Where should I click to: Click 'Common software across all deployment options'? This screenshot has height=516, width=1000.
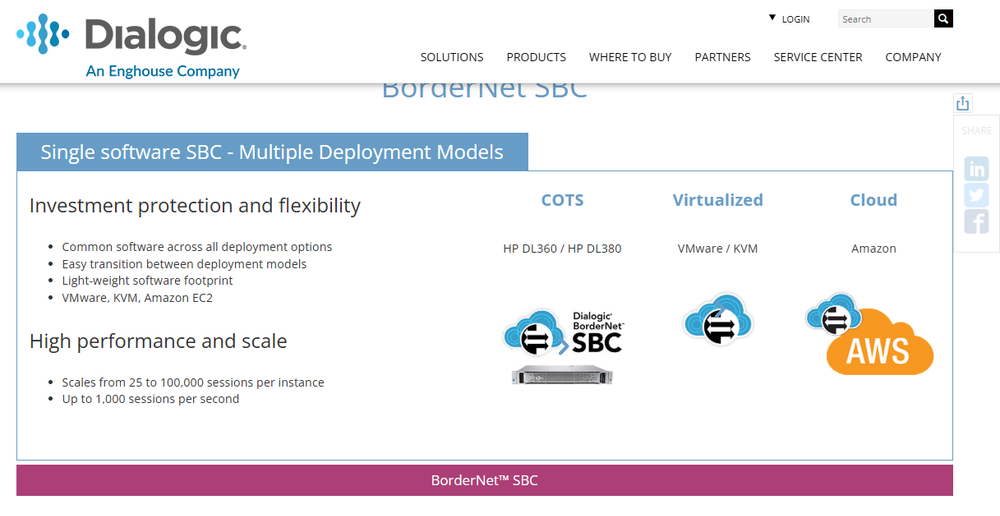197,247
